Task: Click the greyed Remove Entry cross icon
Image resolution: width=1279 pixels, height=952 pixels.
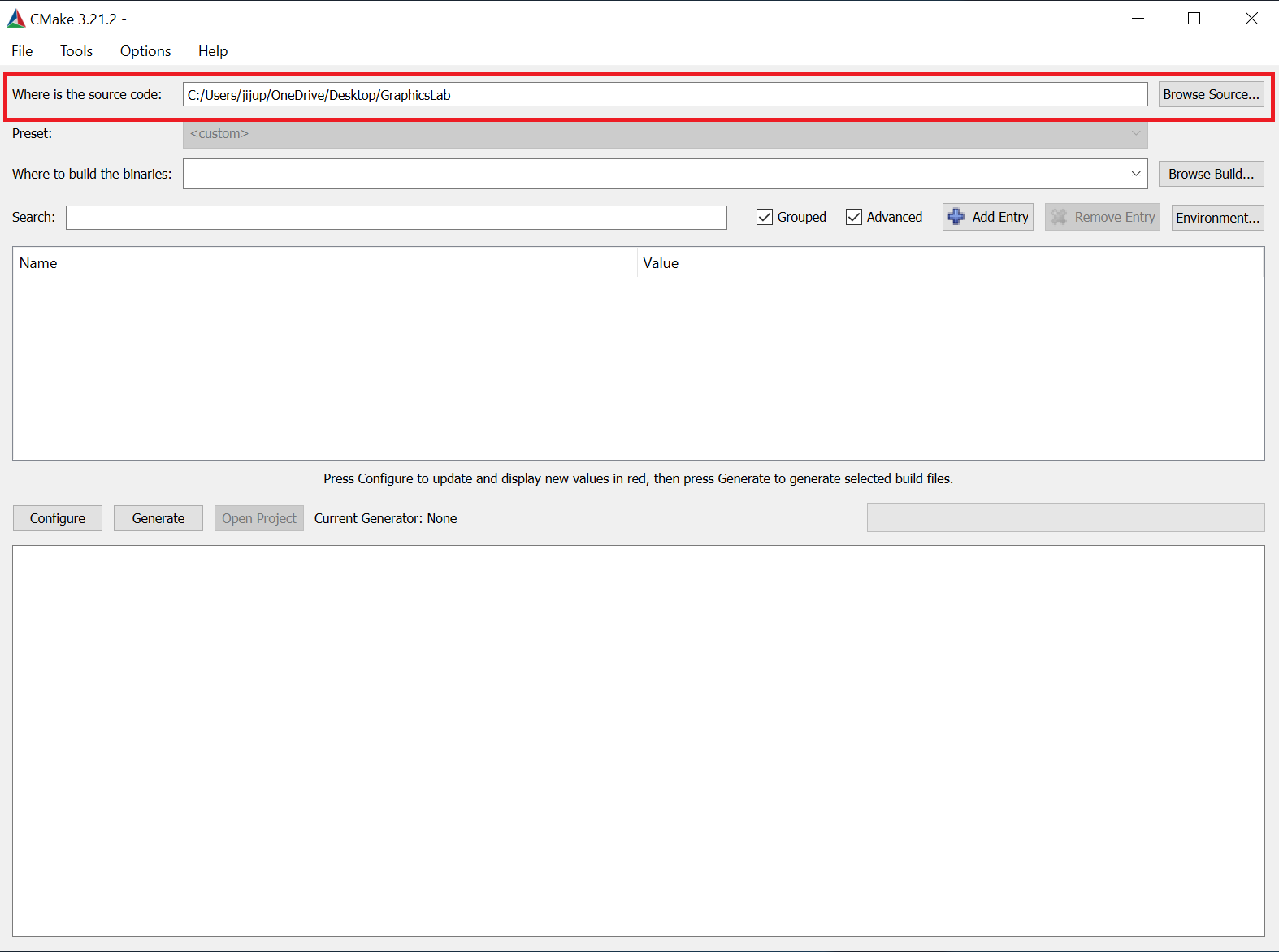Action: 1059,217
